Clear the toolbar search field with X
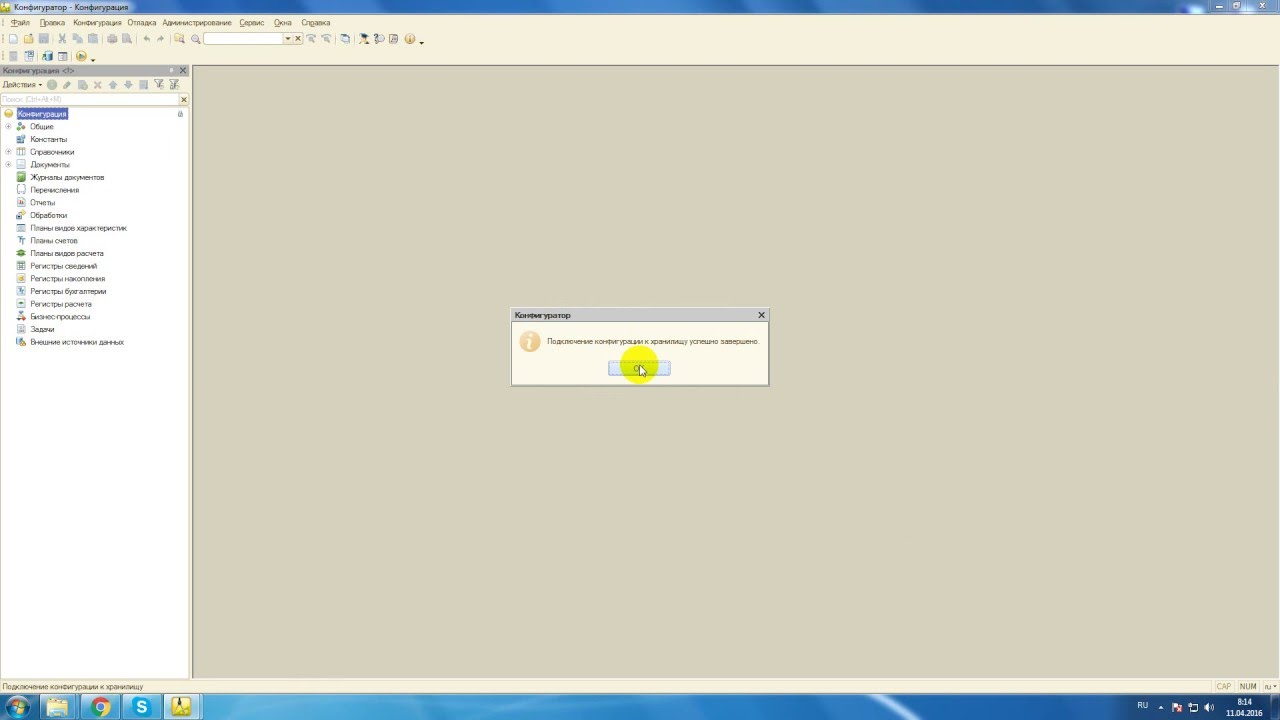The image size is (1280, 720). (x=297, y=39)
